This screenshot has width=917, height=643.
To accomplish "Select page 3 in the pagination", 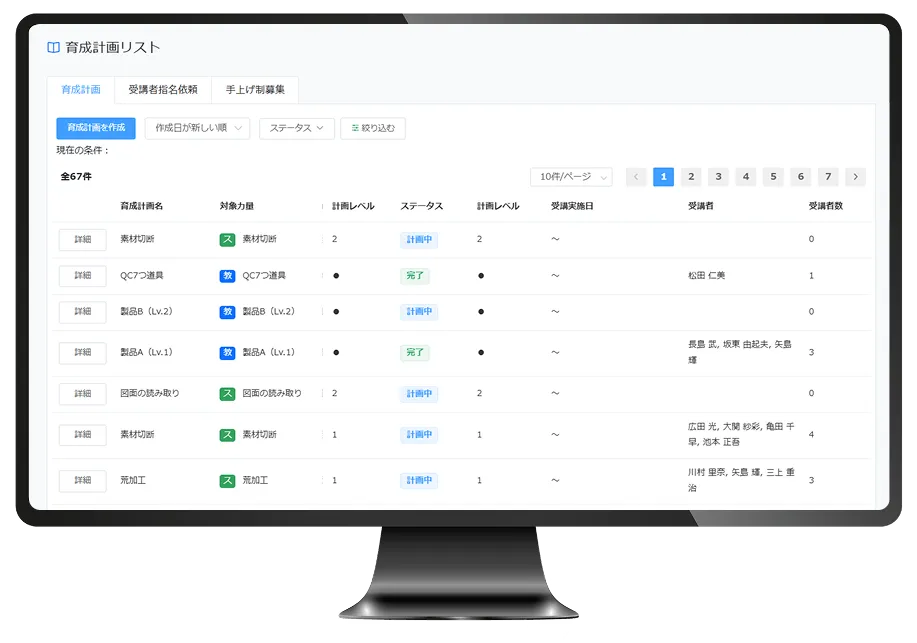I will [x=718, y=177].
